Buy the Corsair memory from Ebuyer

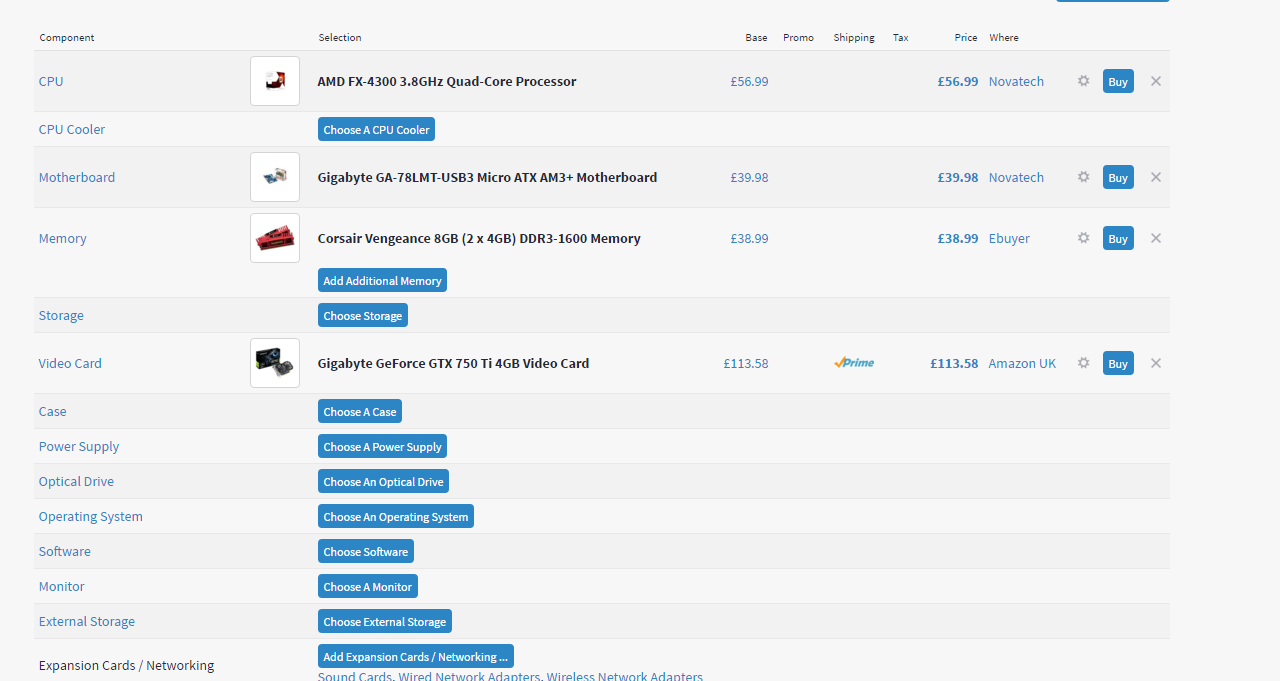[x=1118, y=238]
